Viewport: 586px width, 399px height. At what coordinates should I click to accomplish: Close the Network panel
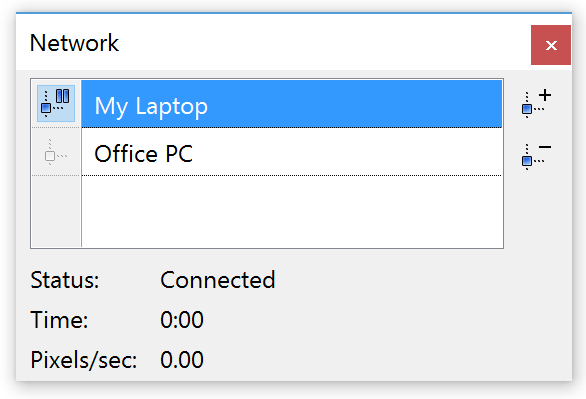(x=551, y=45)
